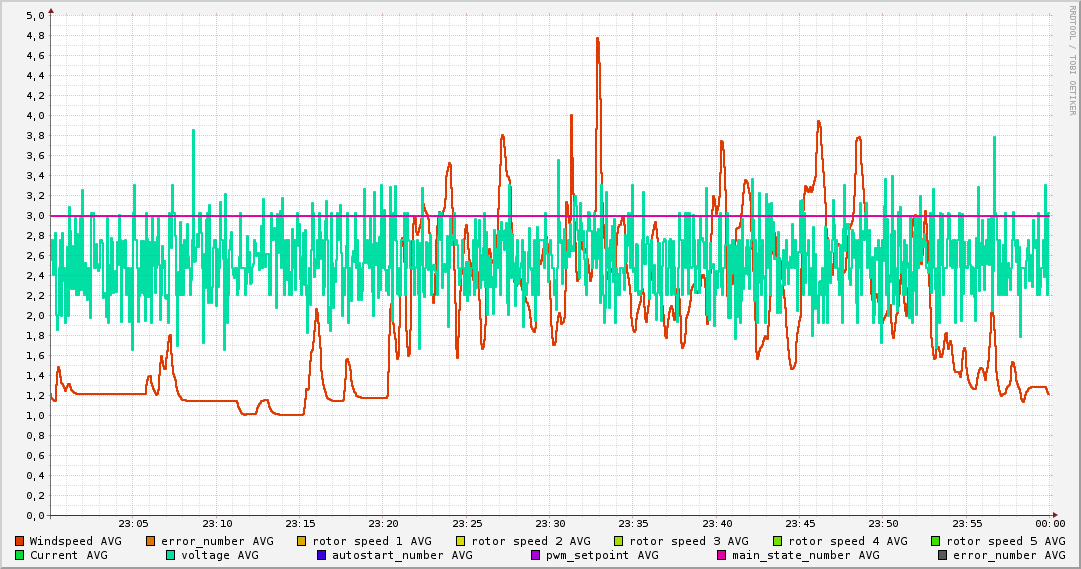Select the main_state_number AVG legend label

tap(805, 555)
